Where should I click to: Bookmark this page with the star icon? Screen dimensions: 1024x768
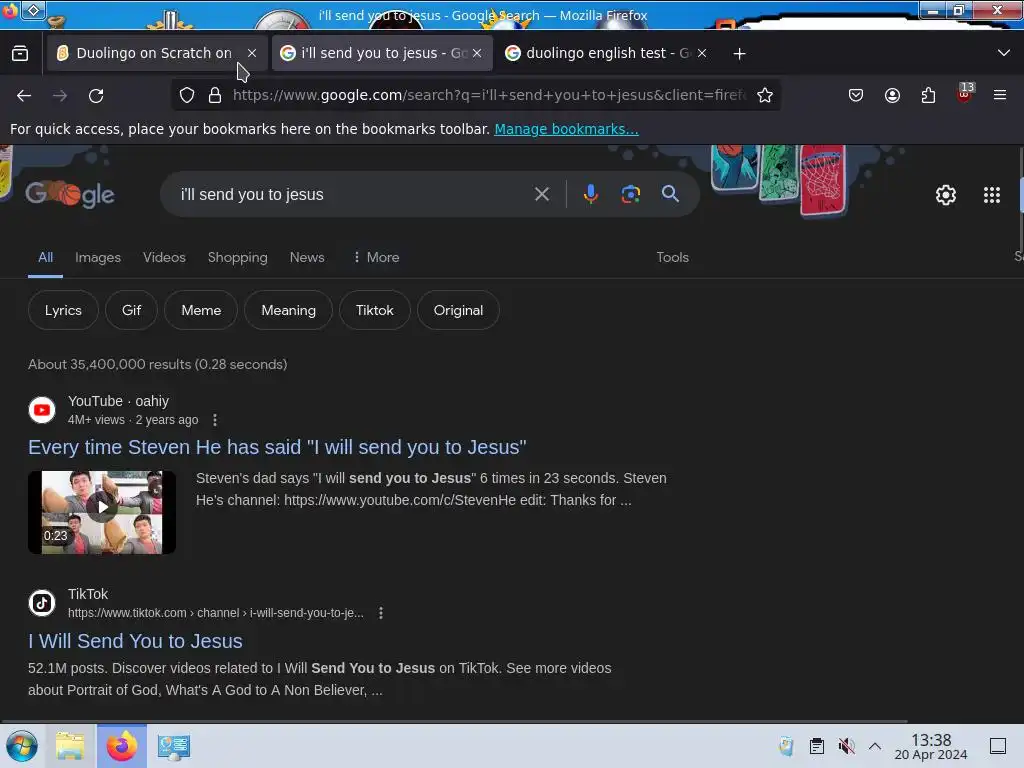[x=765, y=95]
